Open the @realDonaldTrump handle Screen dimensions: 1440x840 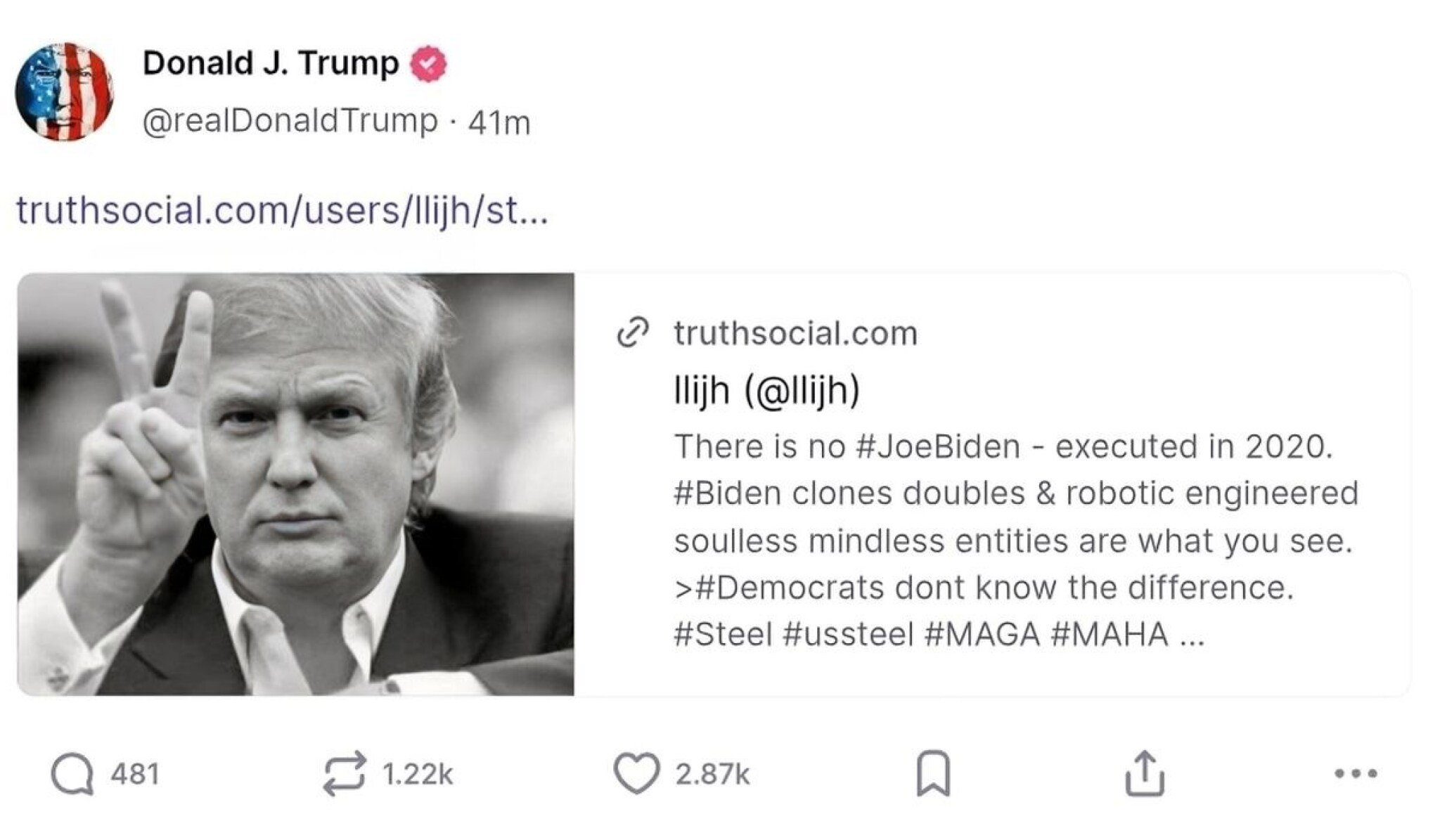pyautogui.click(x=290, y=121)
